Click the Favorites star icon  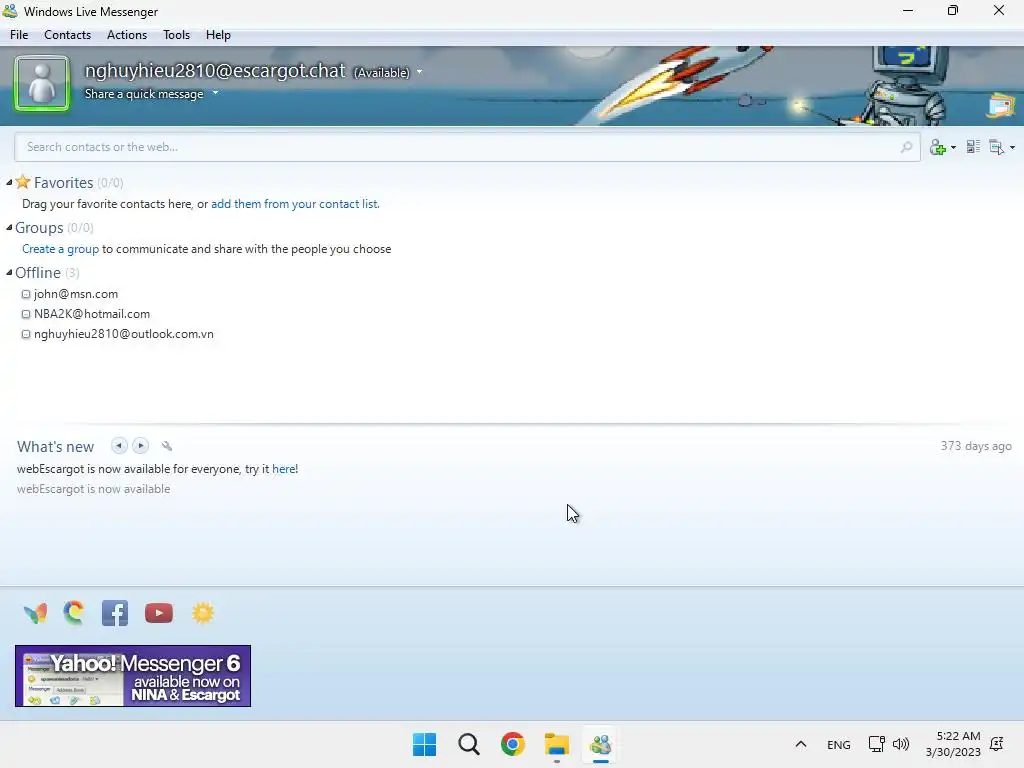[23, 182]
